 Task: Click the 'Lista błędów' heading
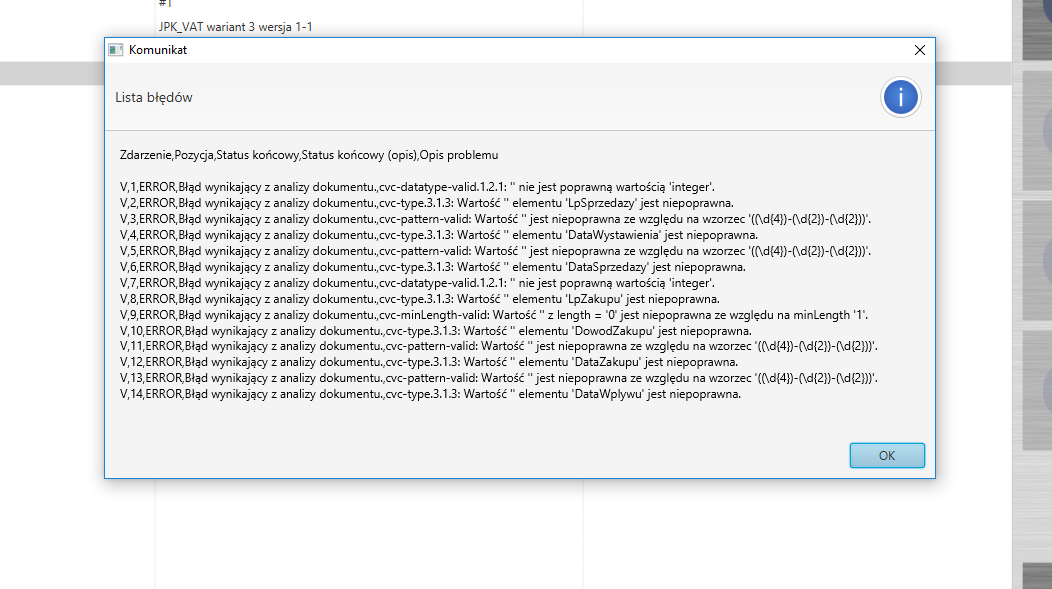(x=154, y=97)
